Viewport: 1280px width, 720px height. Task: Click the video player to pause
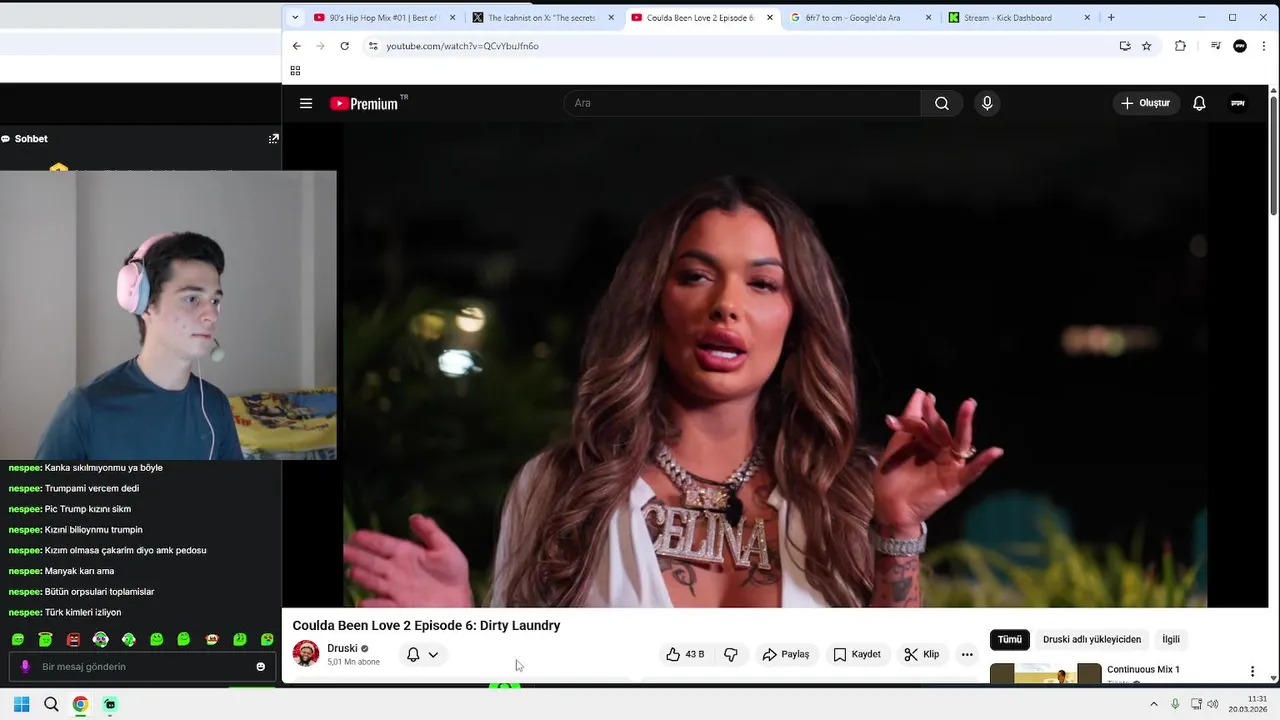775,365
